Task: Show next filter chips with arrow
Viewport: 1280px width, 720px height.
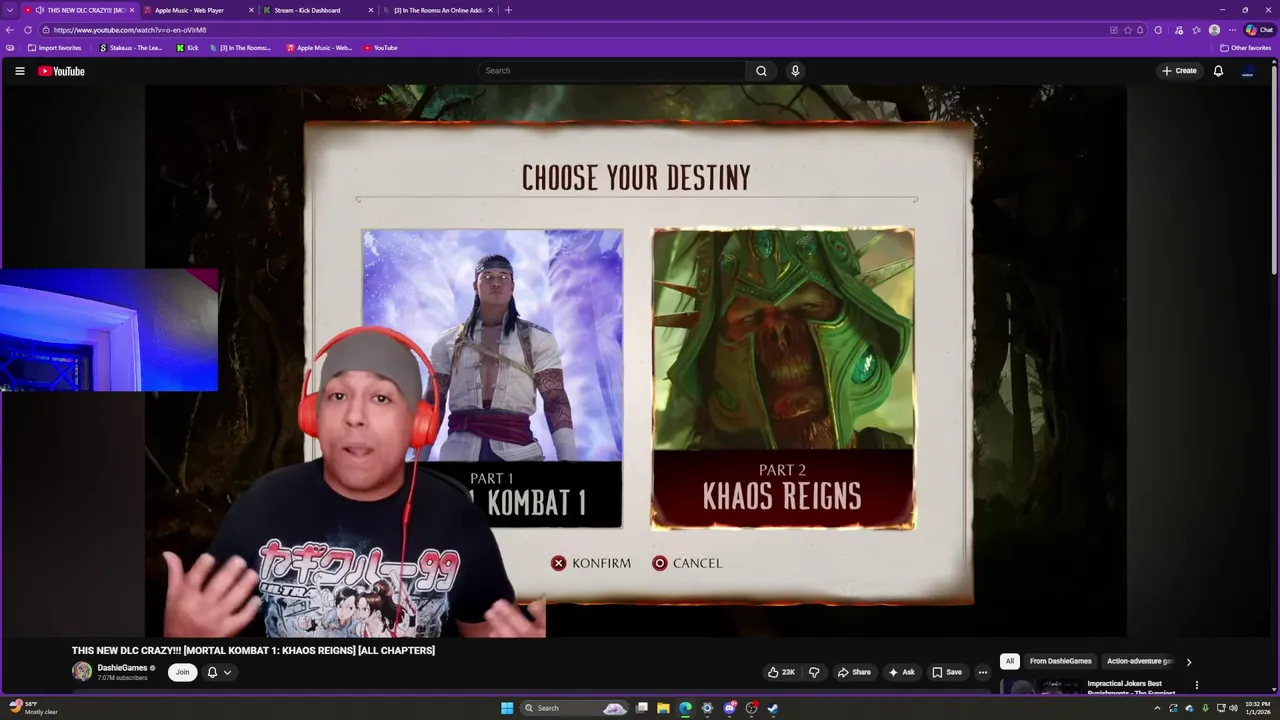Action: (x=1188, y=661)
